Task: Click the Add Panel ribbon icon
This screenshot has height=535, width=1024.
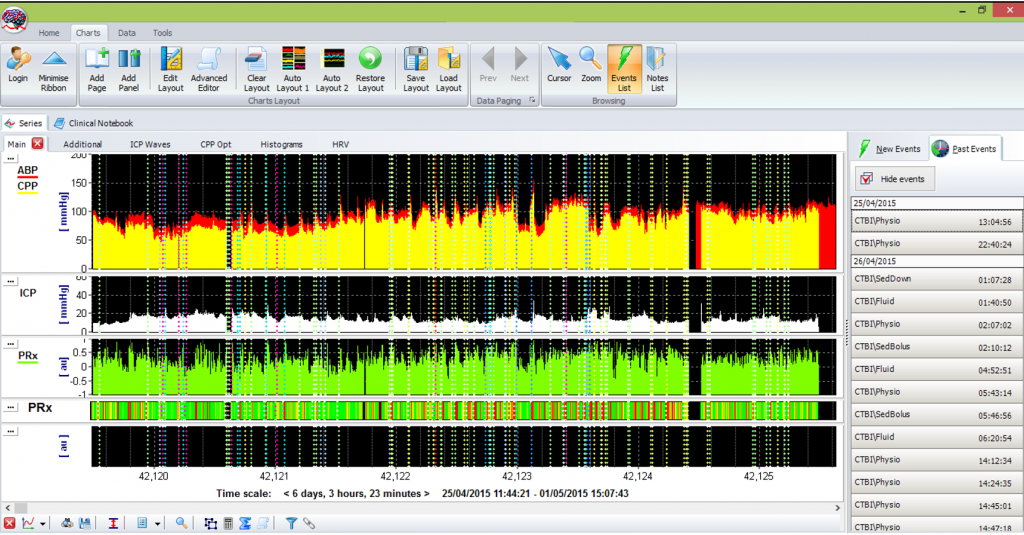Action: coord(128,69)
